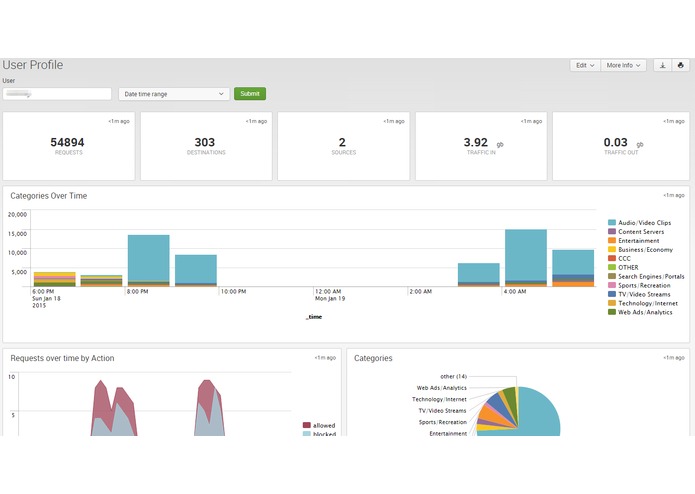The height and width of the screenshot is (494, 695).
Task: Click the green Submit button
Action: point(250,93)
